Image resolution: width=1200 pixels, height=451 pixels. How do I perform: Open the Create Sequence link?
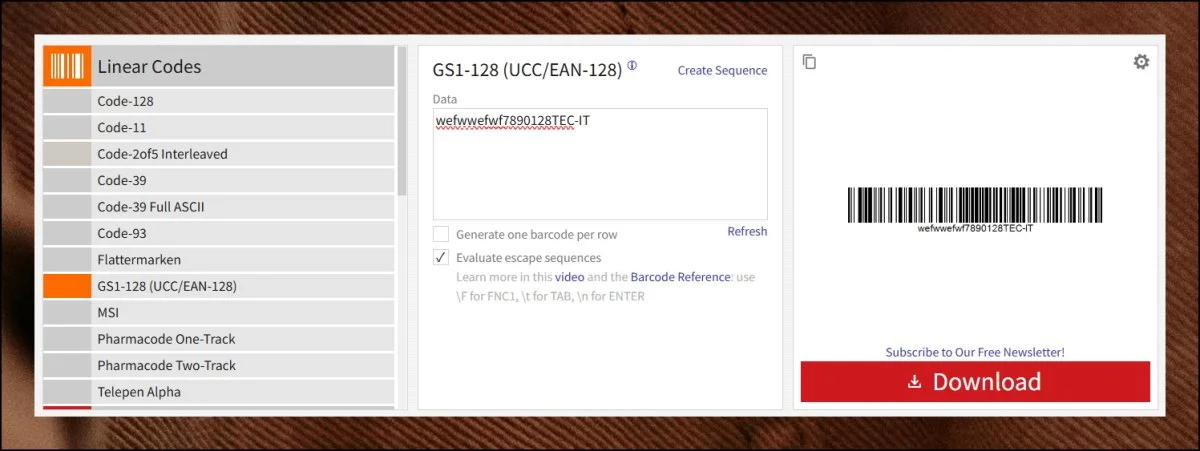(x=722, y=70)
